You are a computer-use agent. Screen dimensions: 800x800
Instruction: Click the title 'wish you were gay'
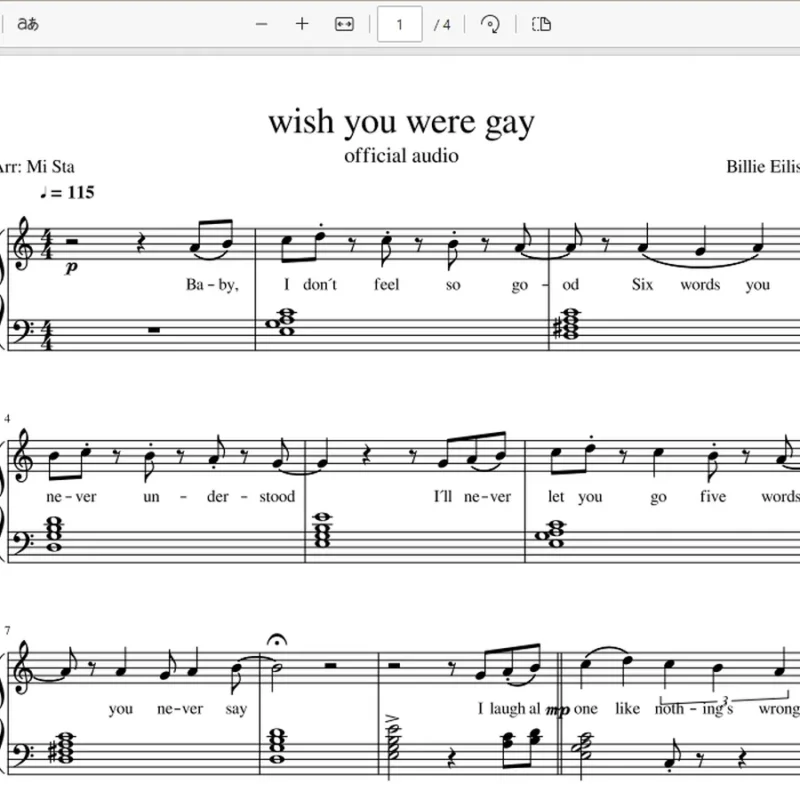pyautogui.click(x=402, y=122)
